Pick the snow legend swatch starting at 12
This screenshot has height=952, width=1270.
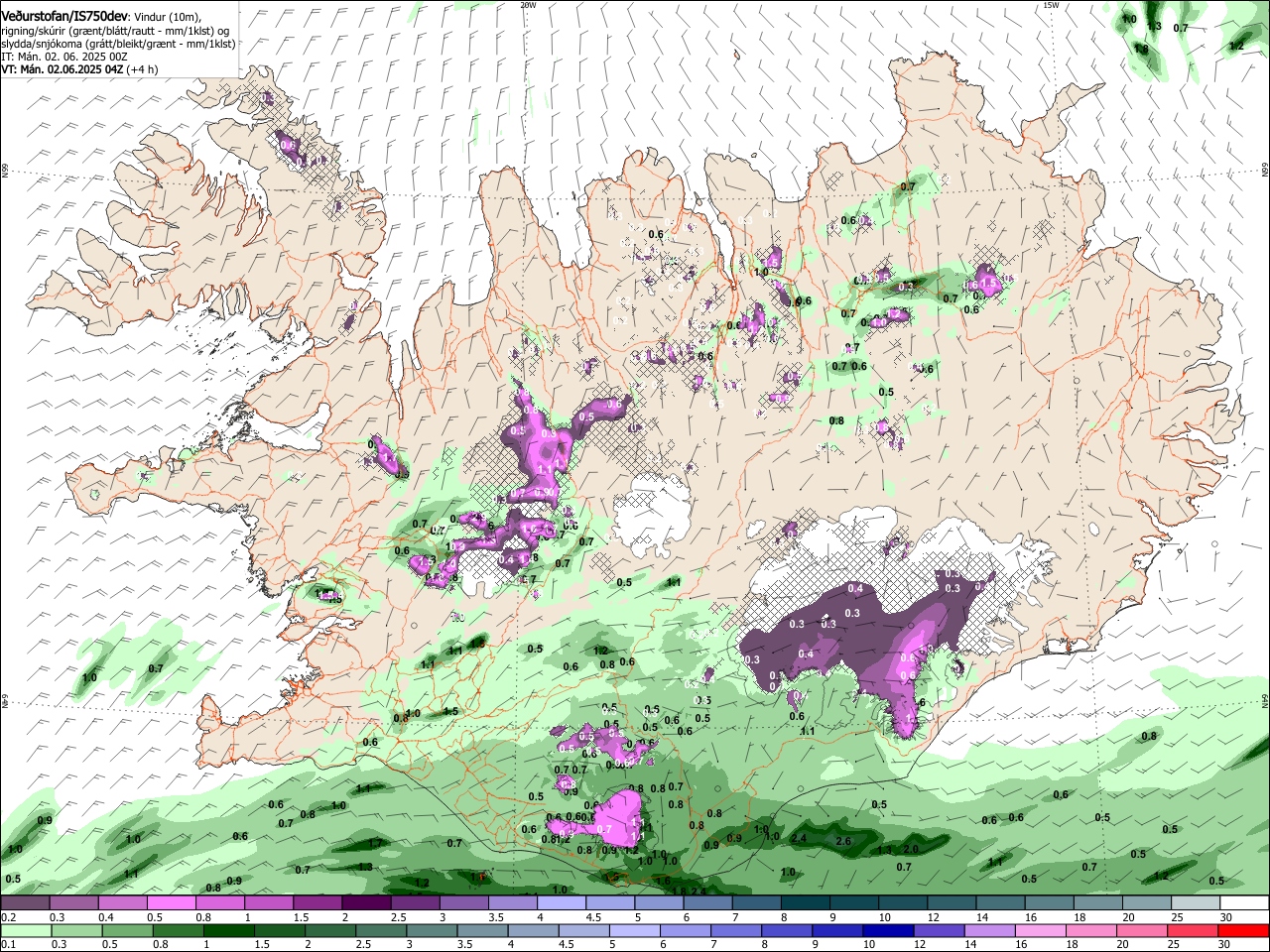[952, 903]
